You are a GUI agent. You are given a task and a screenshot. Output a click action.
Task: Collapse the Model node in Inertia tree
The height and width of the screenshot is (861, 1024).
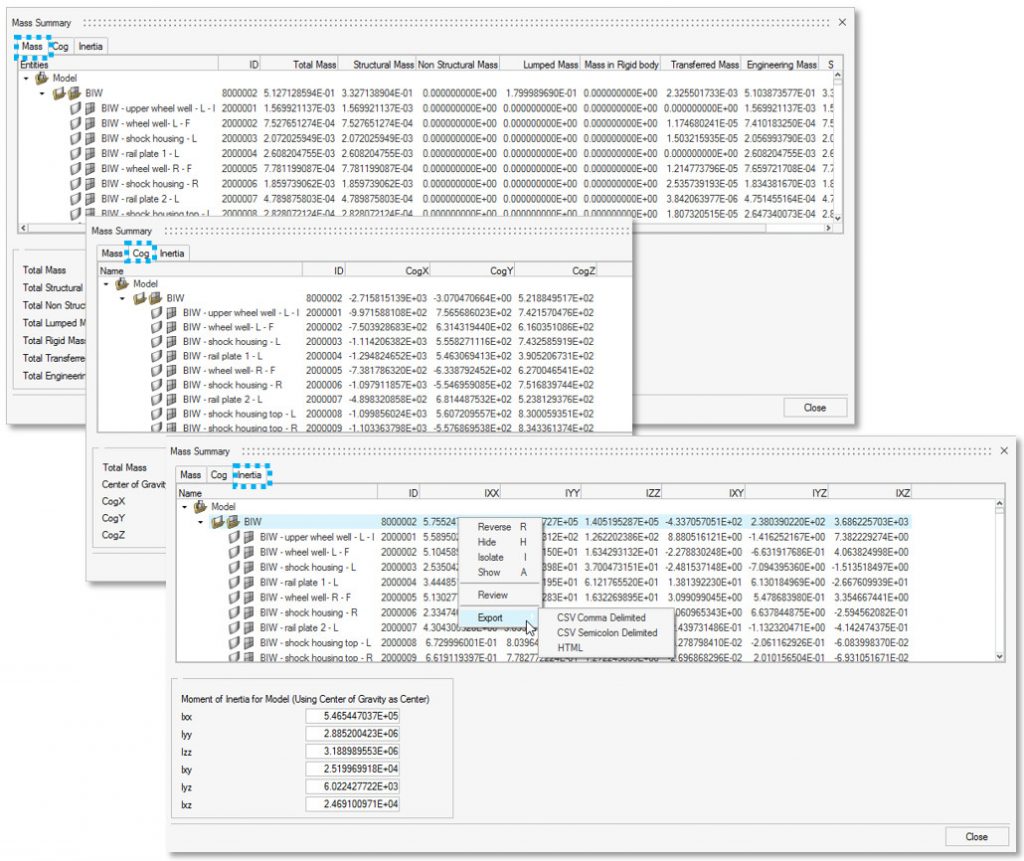point(184,507)
